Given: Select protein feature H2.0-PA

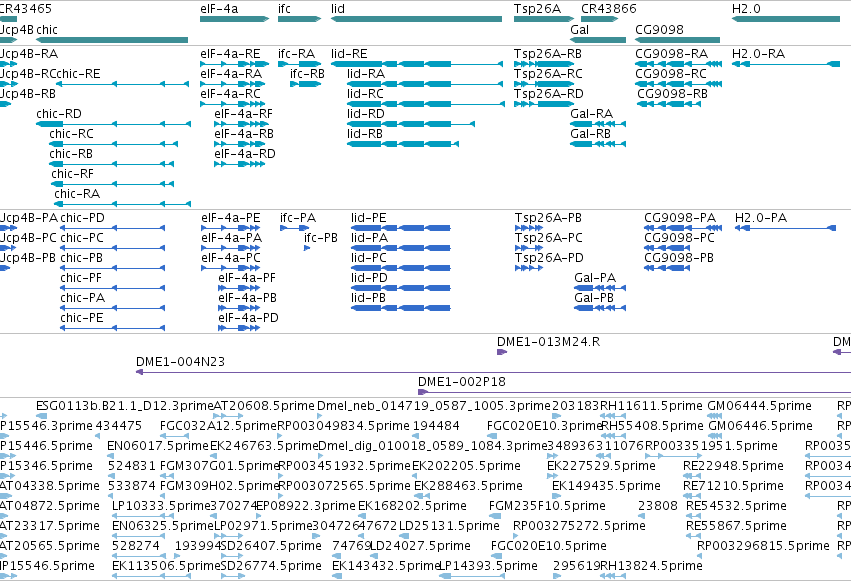Looking at the screenshot, I should pyautogui.click(x=785, y=228).
